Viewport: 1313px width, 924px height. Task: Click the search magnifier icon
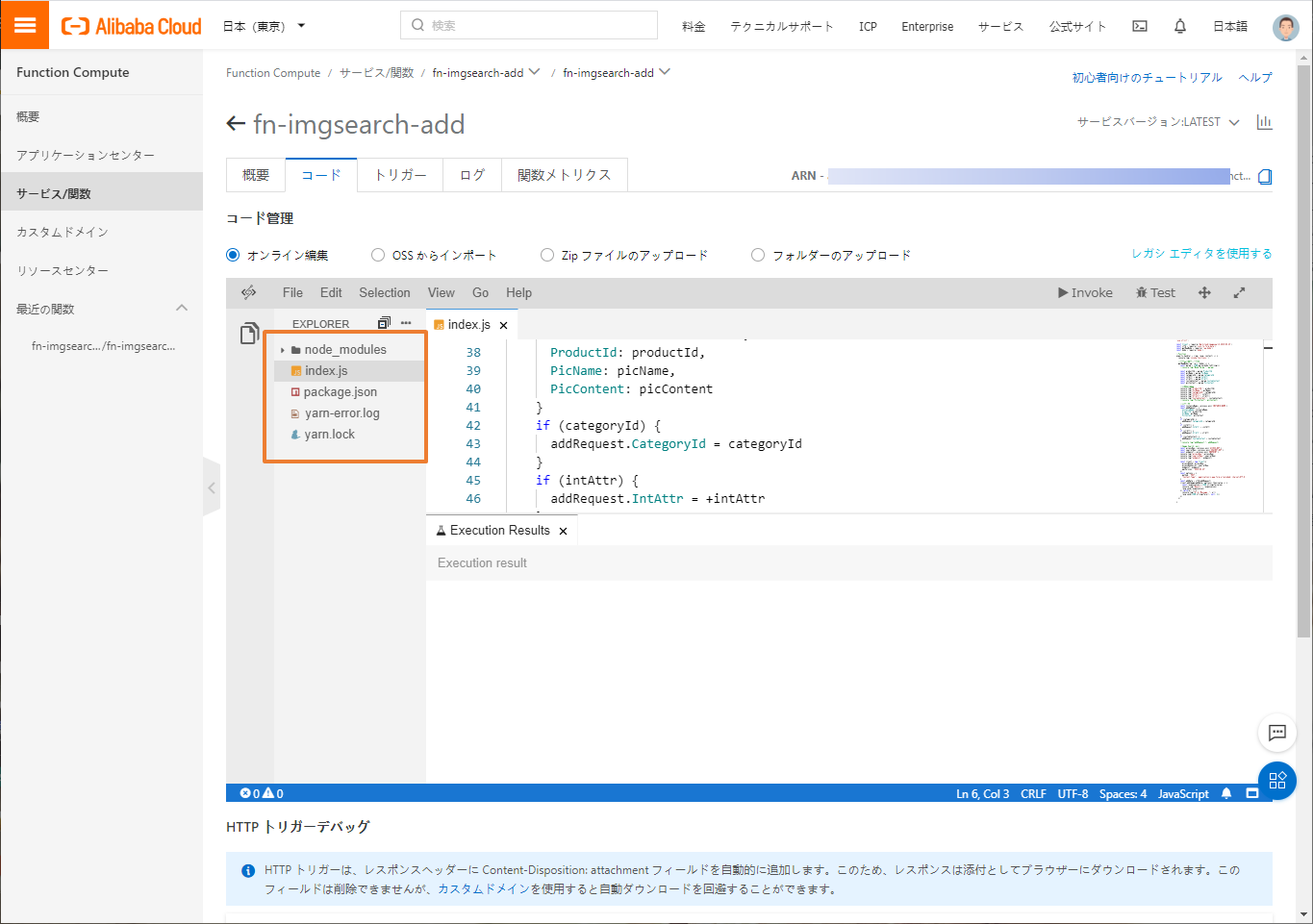pos(417,25)
